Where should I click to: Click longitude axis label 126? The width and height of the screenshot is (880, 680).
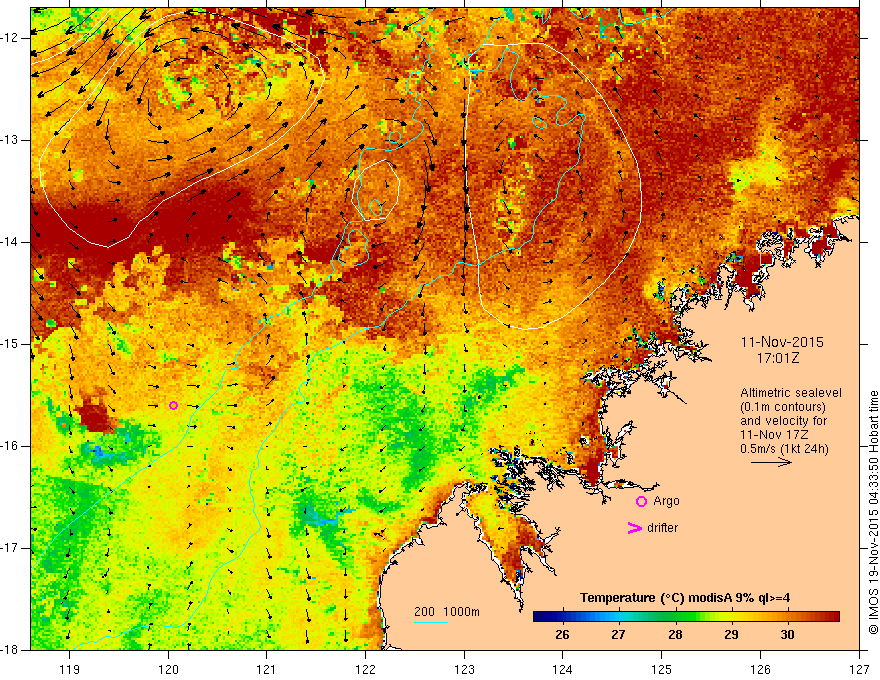[760, 669]
